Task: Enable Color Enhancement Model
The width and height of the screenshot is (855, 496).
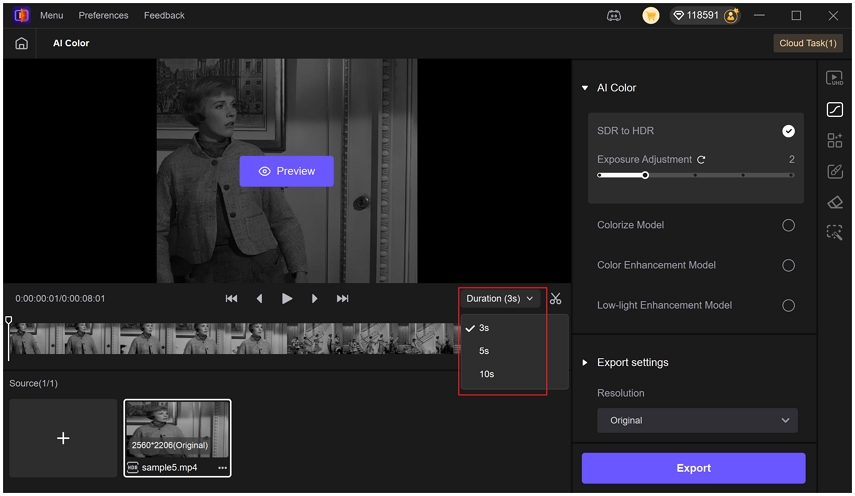Action: tap(788, 265)
